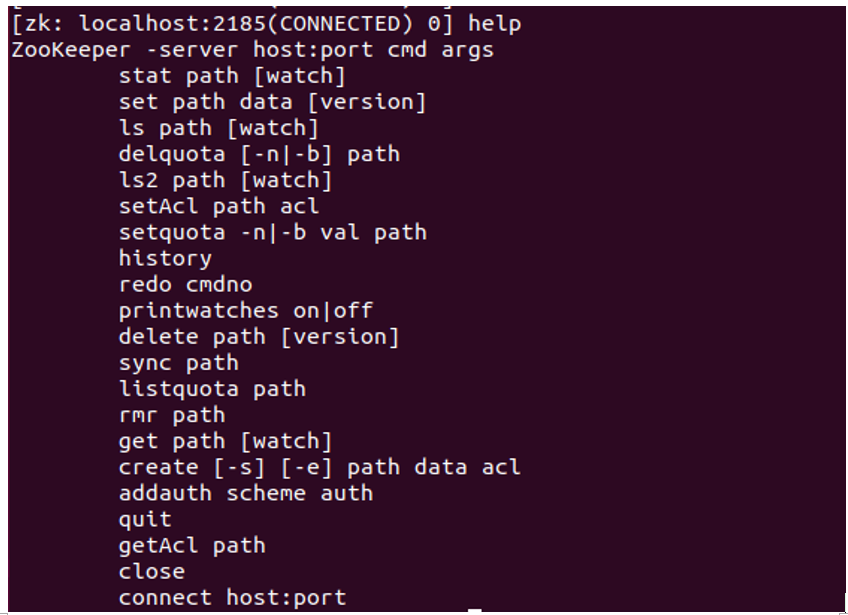Click the 'listquota path' line
The width and height of the screenshot is (848, 615).
point(212,388)
